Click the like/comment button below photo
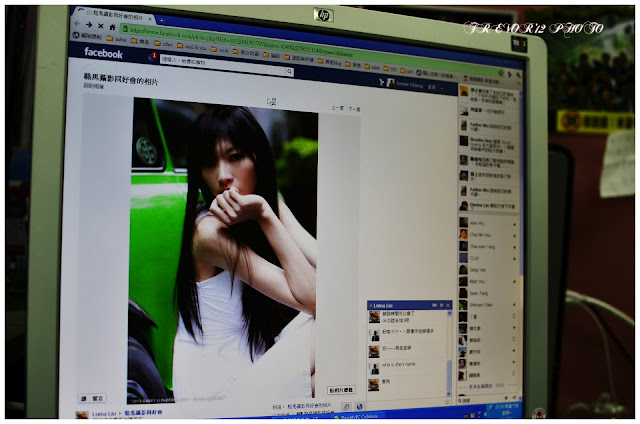The image size is (640, 424). 92,398
